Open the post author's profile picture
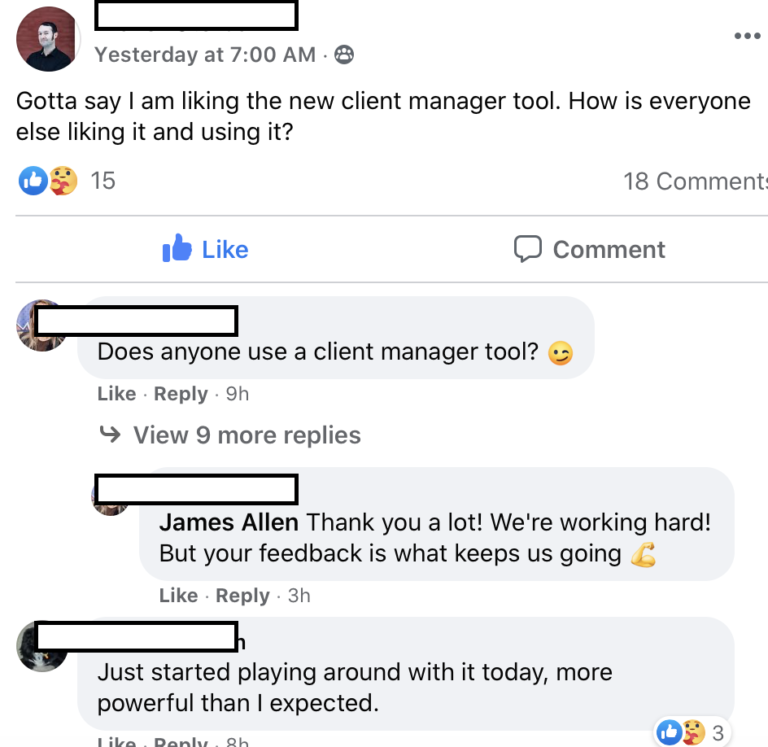 pyautogui.click(x=48, y=39)
